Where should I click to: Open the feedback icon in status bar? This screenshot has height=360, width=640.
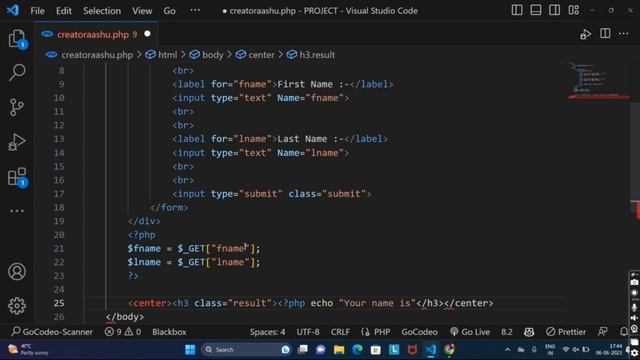[602, 332]
